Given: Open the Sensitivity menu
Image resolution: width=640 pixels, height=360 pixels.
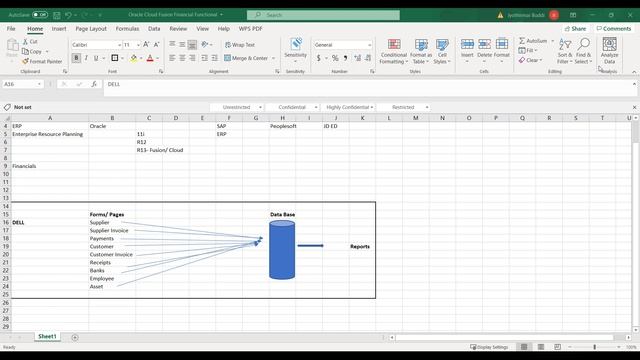Looking at the screenshot, I should (296, 51).
